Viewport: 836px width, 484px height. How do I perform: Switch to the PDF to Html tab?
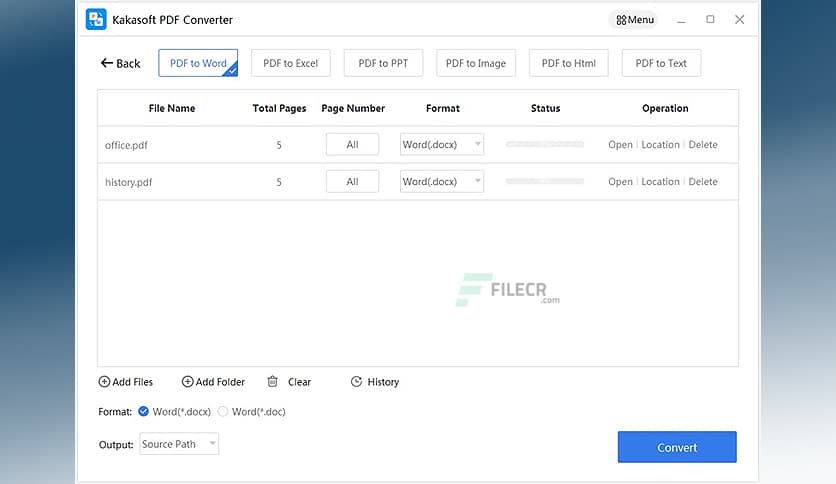[569, 63]
